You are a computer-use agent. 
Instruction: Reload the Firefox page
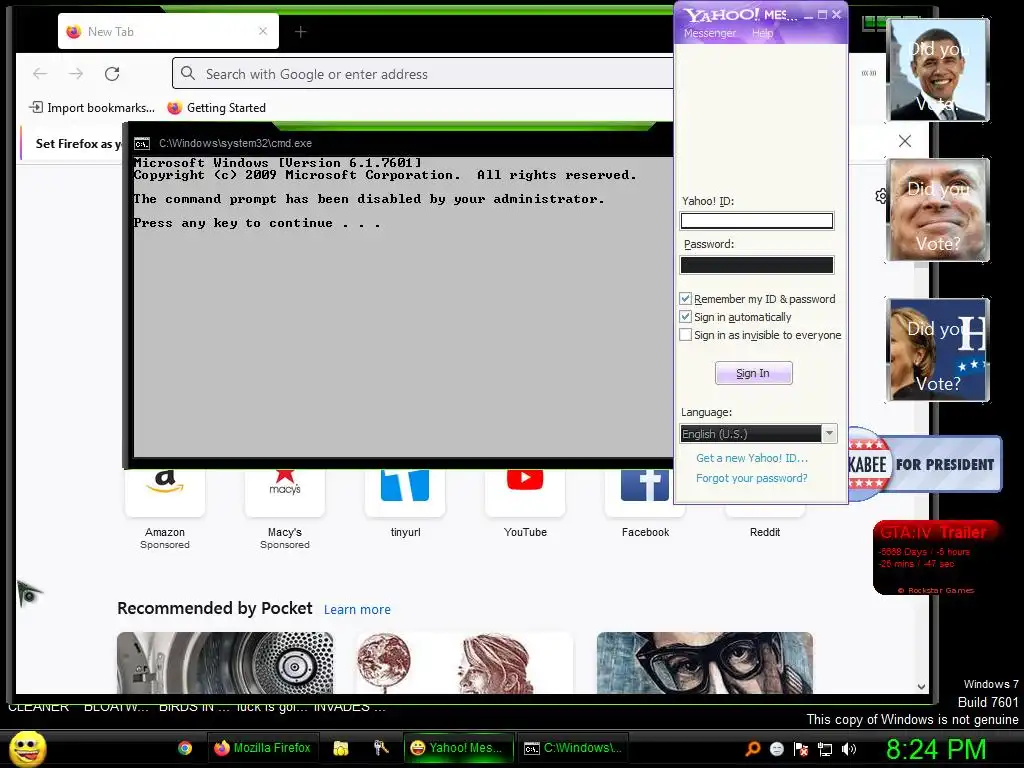tap(112, 74)
